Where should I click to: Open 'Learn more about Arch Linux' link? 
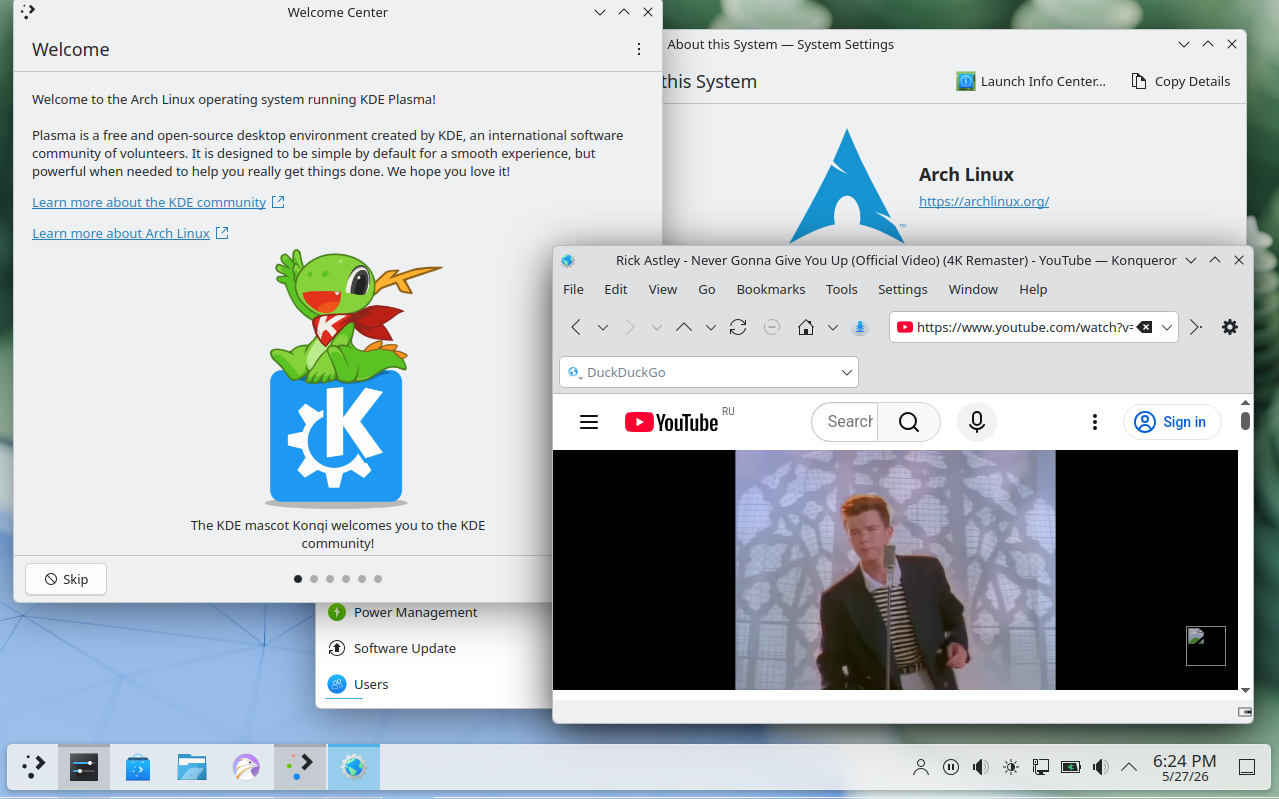121,233
